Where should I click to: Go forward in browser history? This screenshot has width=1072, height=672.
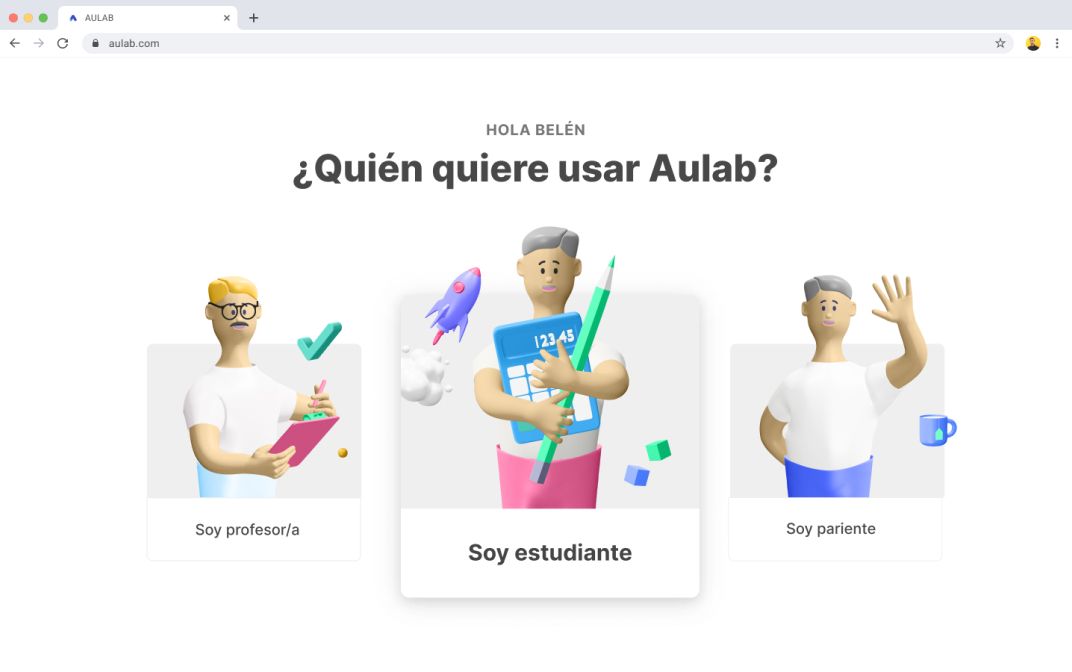click(x=39, y=43)
